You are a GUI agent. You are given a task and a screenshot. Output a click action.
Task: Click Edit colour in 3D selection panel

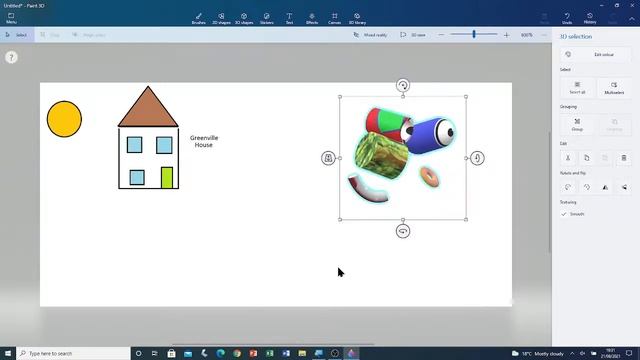[x=596, y=54]
